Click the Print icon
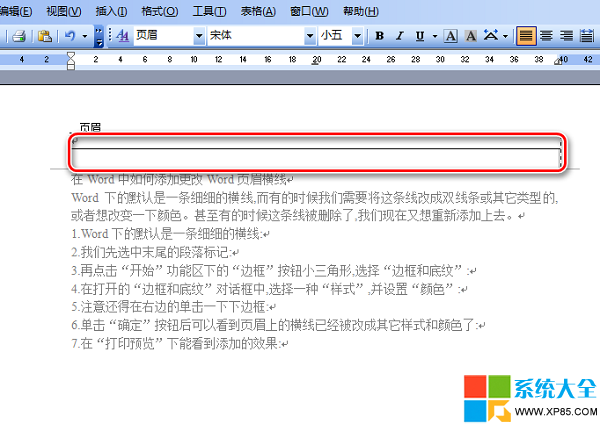Viewport: 600px width, 424px height. point(19,36)
